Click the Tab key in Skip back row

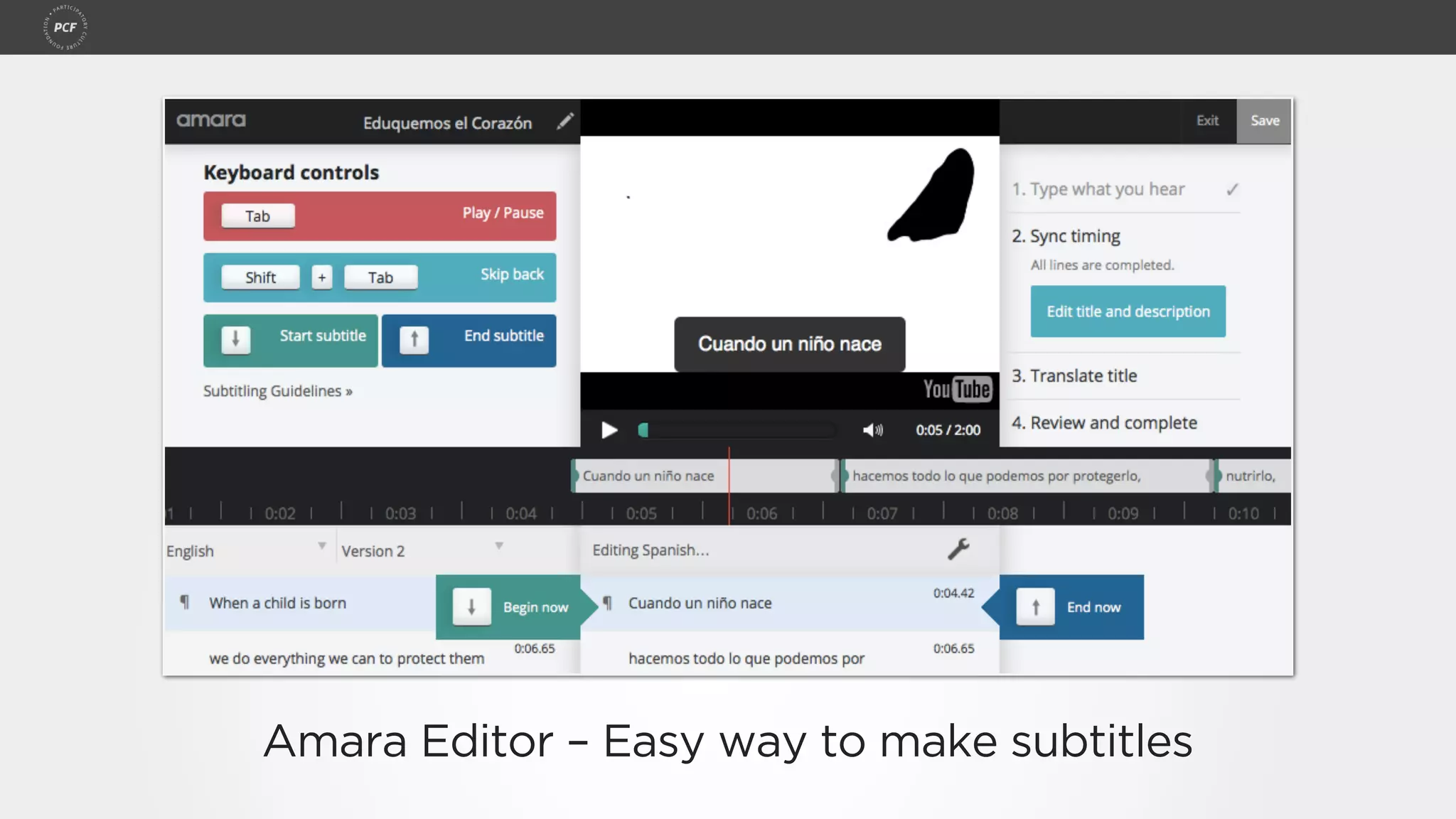380,277
